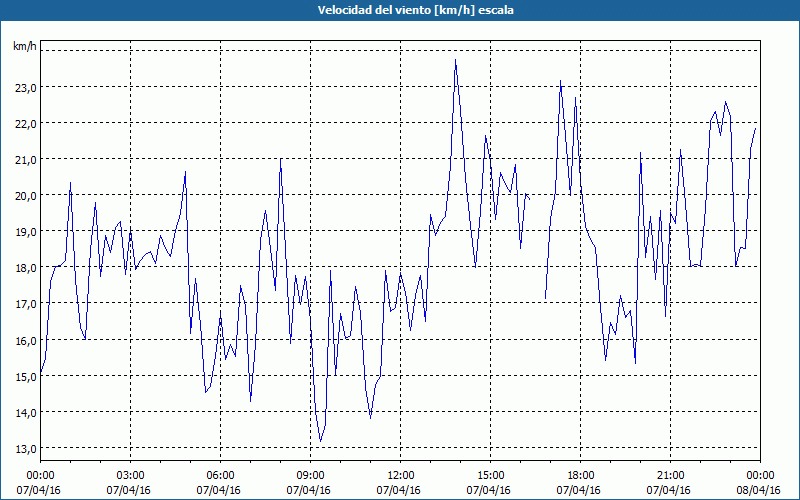Click the 12:00 time axis label

click(401, 476)
